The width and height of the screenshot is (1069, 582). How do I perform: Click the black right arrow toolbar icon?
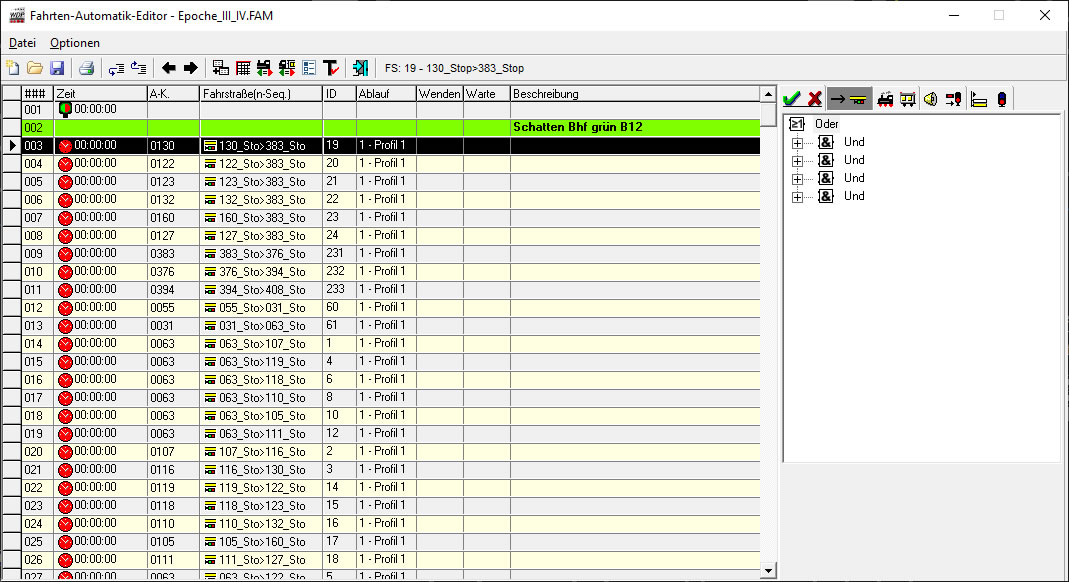tap(190, 68)
